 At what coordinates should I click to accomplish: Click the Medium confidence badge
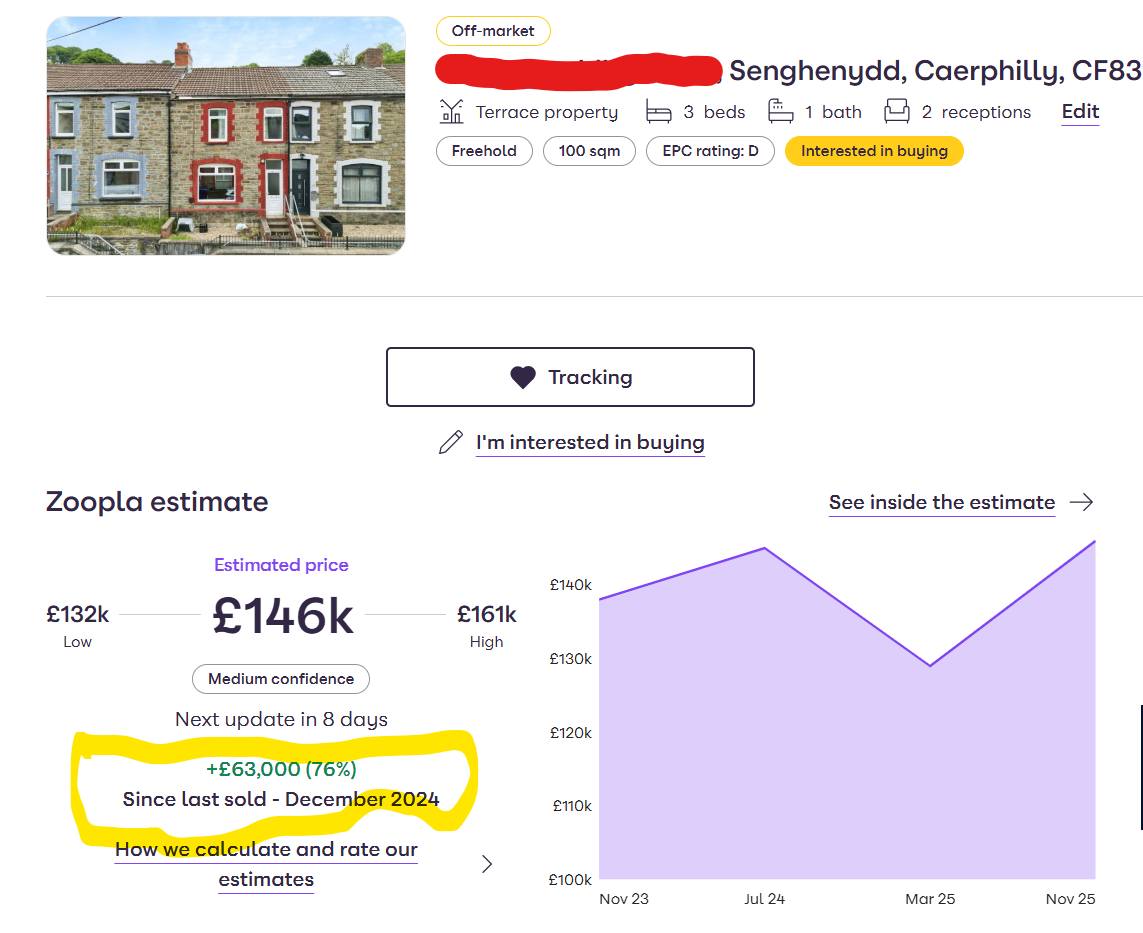point(281,679)
